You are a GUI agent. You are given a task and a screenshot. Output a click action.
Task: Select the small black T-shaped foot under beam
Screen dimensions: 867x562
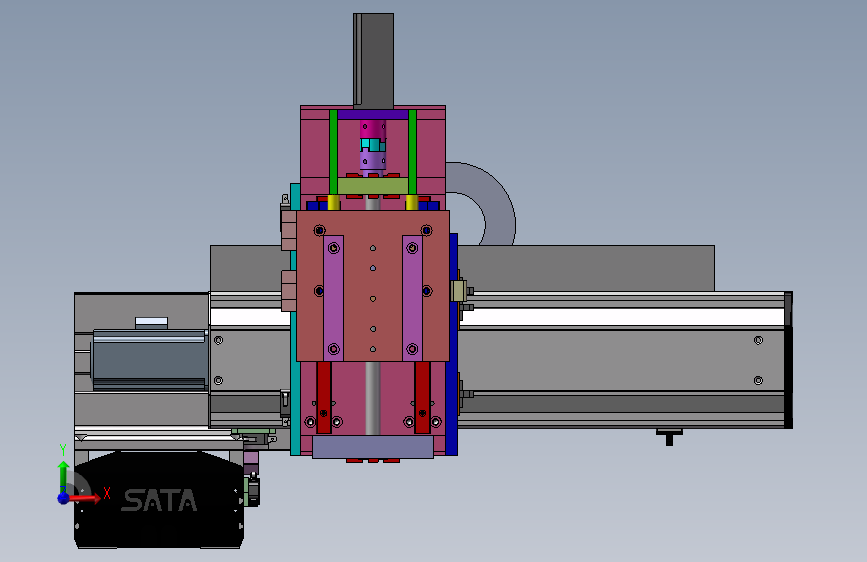[x=669, y=437]
